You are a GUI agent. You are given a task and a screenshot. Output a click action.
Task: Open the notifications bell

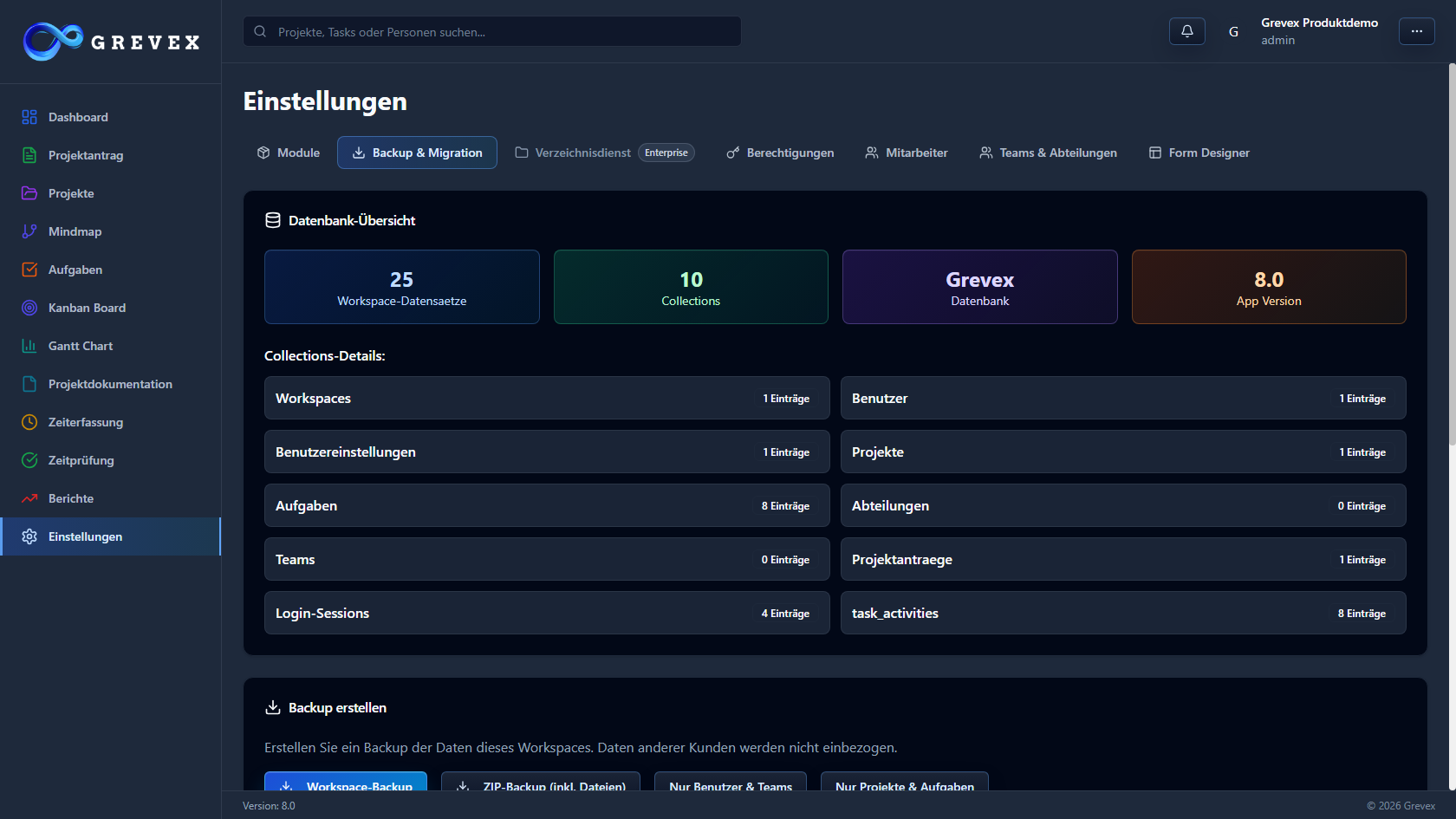click(x=1187, y=31)
